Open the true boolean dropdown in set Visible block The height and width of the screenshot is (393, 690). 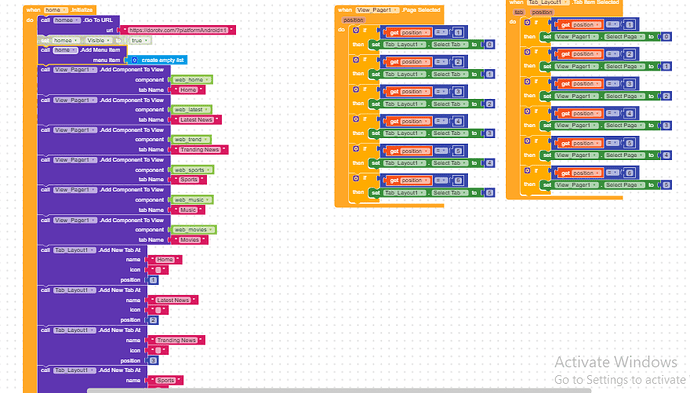tap(139, 40)
